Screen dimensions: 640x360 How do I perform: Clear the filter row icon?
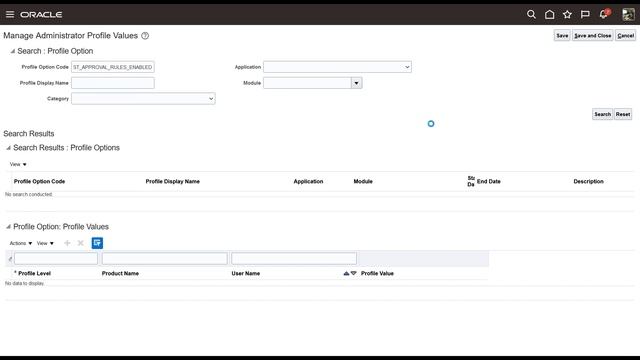pyautogui.click(x=10, y=259)
